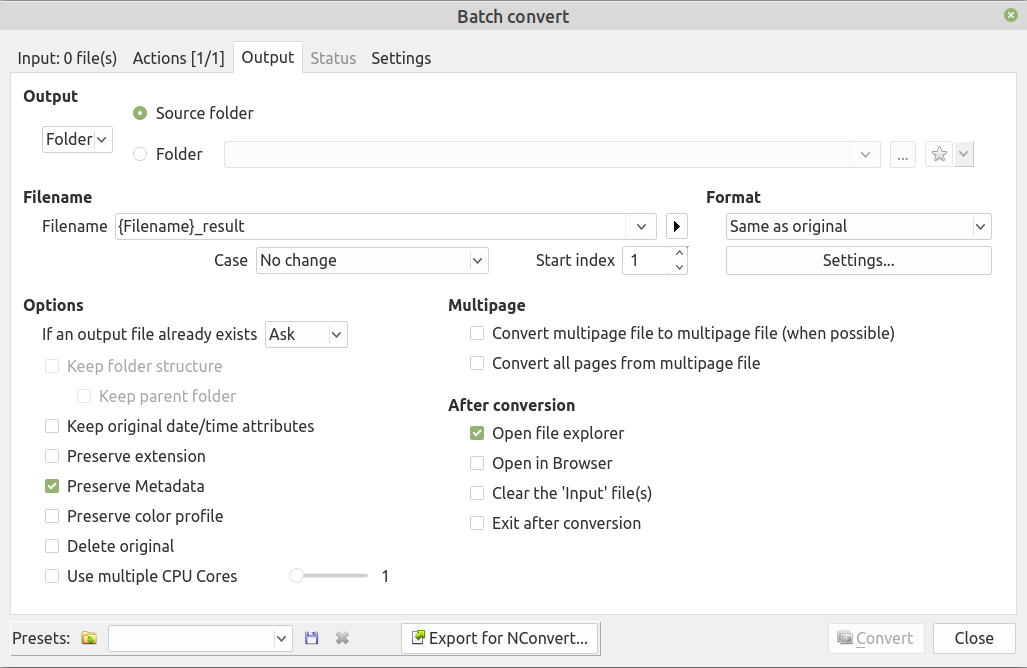
Task: Click the delete preset X icon
Action: pyautogui.click(x=342, y=638)
